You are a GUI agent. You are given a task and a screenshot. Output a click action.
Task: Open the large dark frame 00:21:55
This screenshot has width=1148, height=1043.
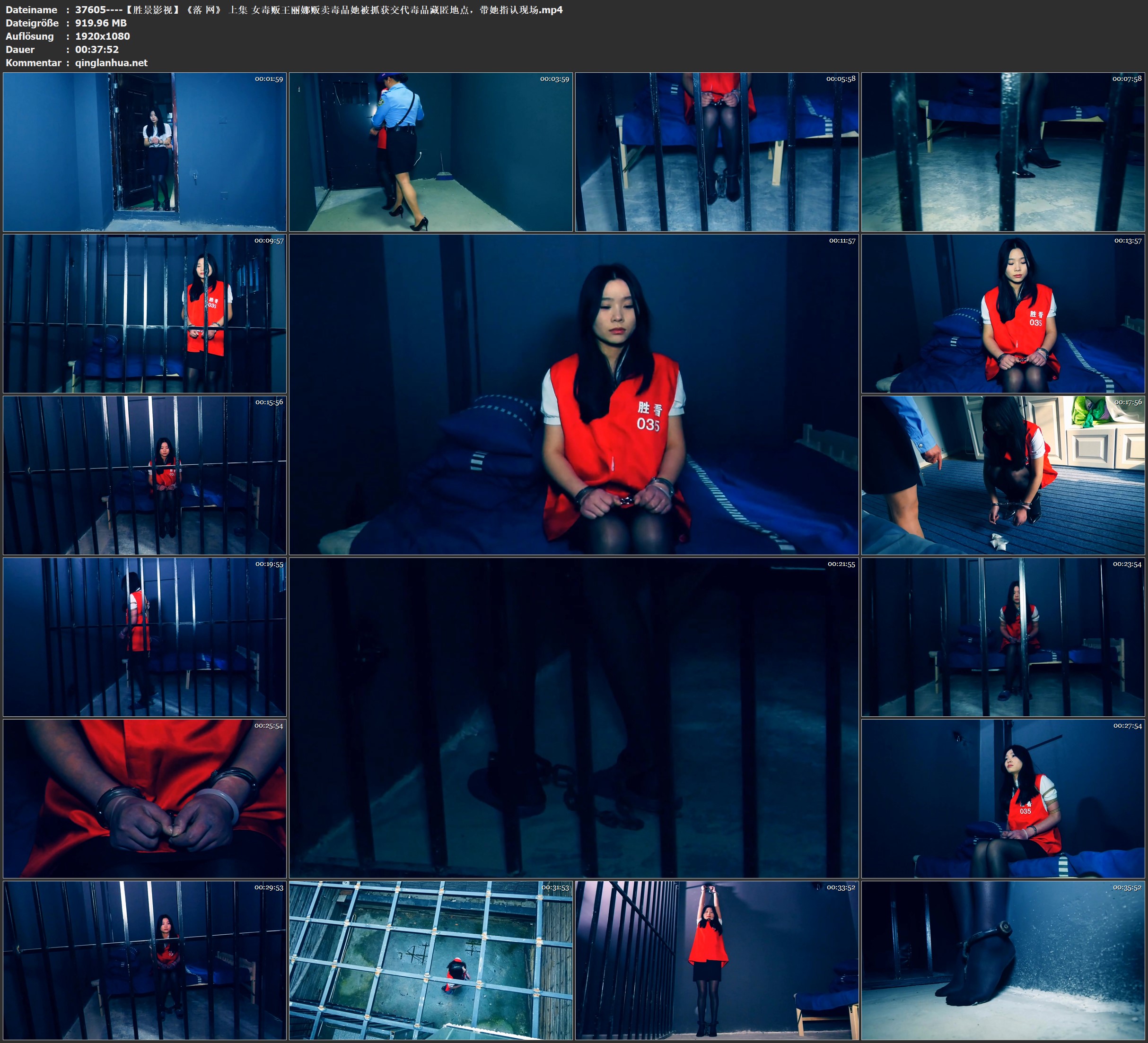[x=573, y=717]
